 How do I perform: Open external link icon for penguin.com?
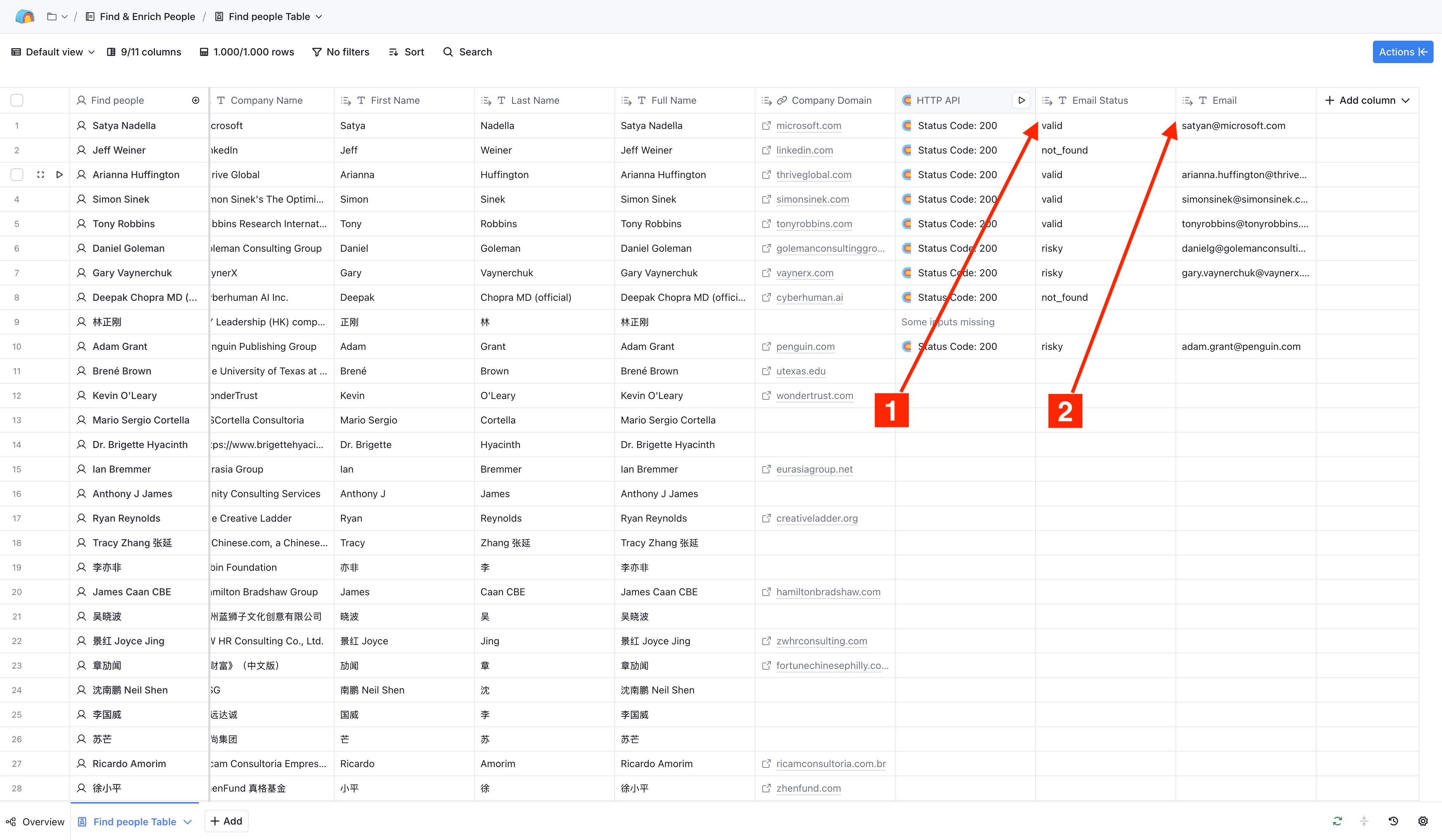pyautogui.click(x=766, y=347)
